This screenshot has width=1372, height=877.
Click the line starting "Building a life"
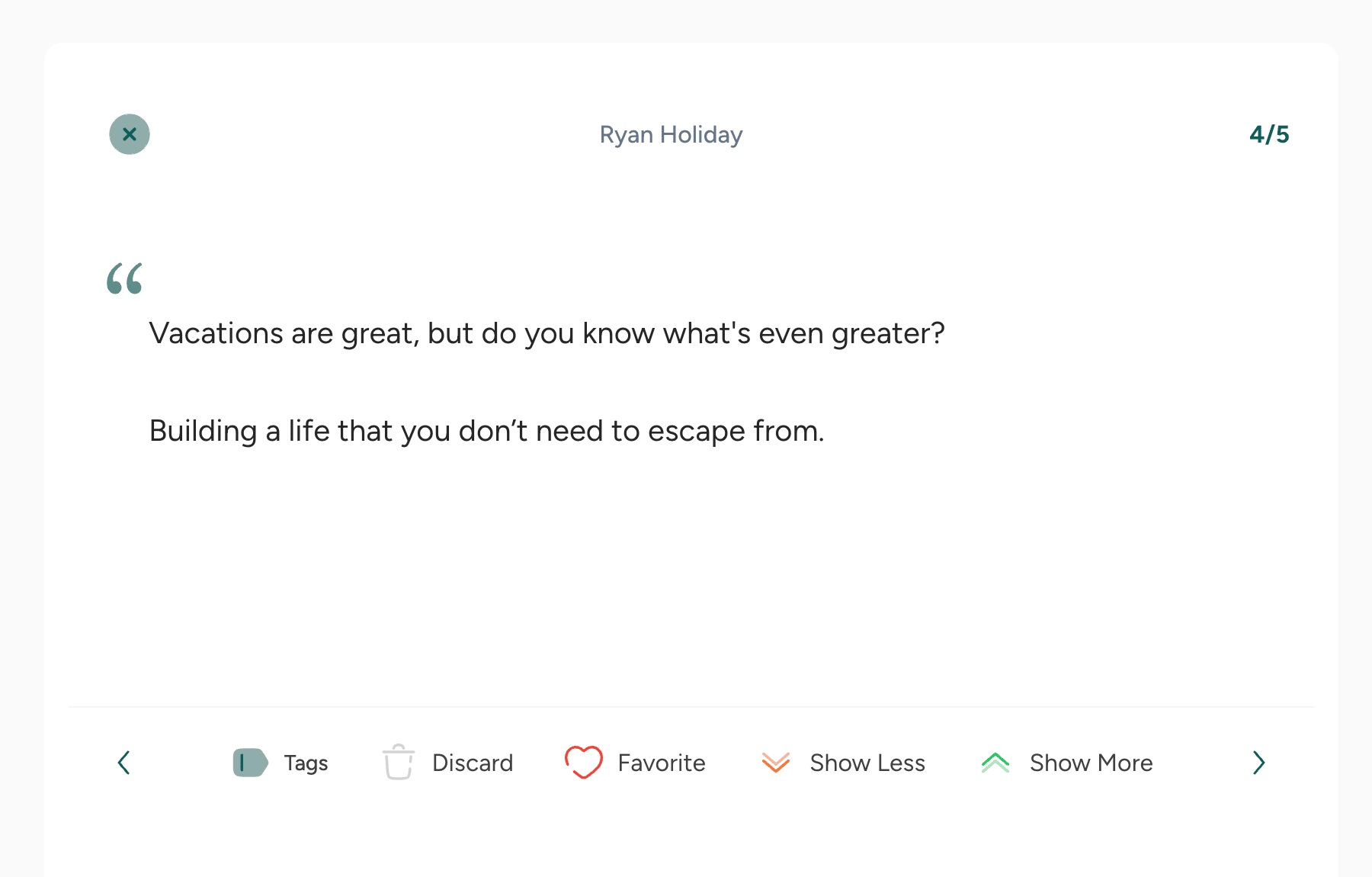pos(486,431)
